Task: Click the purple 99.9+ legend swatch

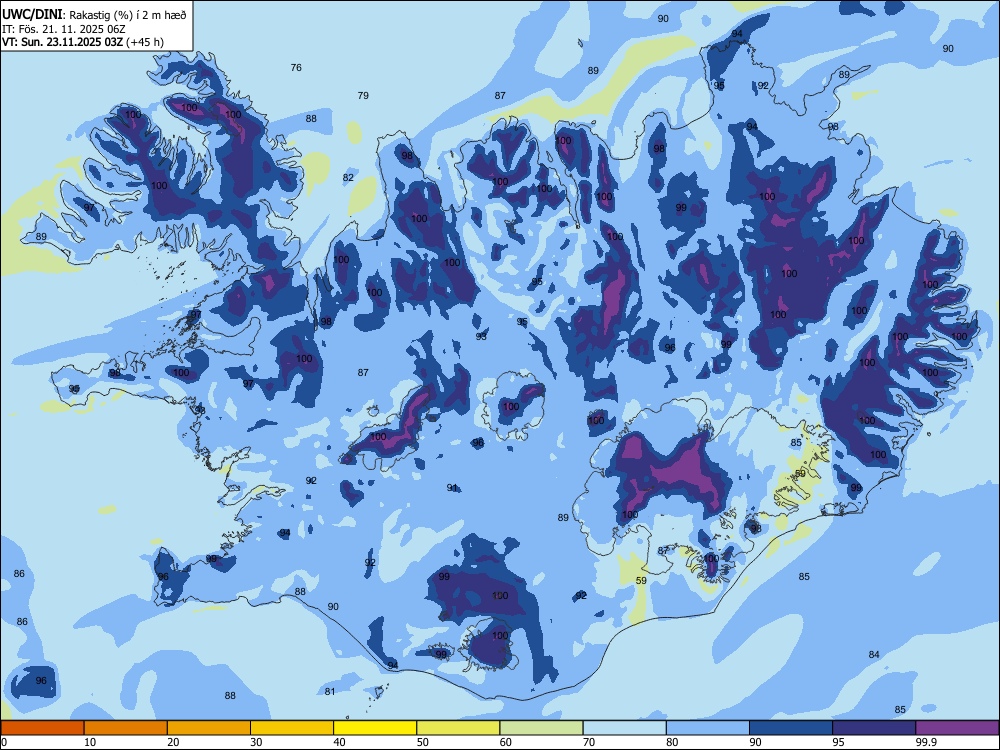Action: pos(957,728)
